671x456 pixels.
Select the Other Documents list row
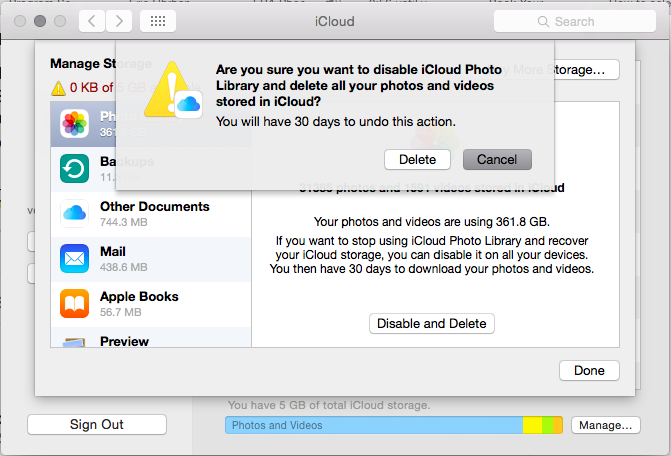coord(151,214)
